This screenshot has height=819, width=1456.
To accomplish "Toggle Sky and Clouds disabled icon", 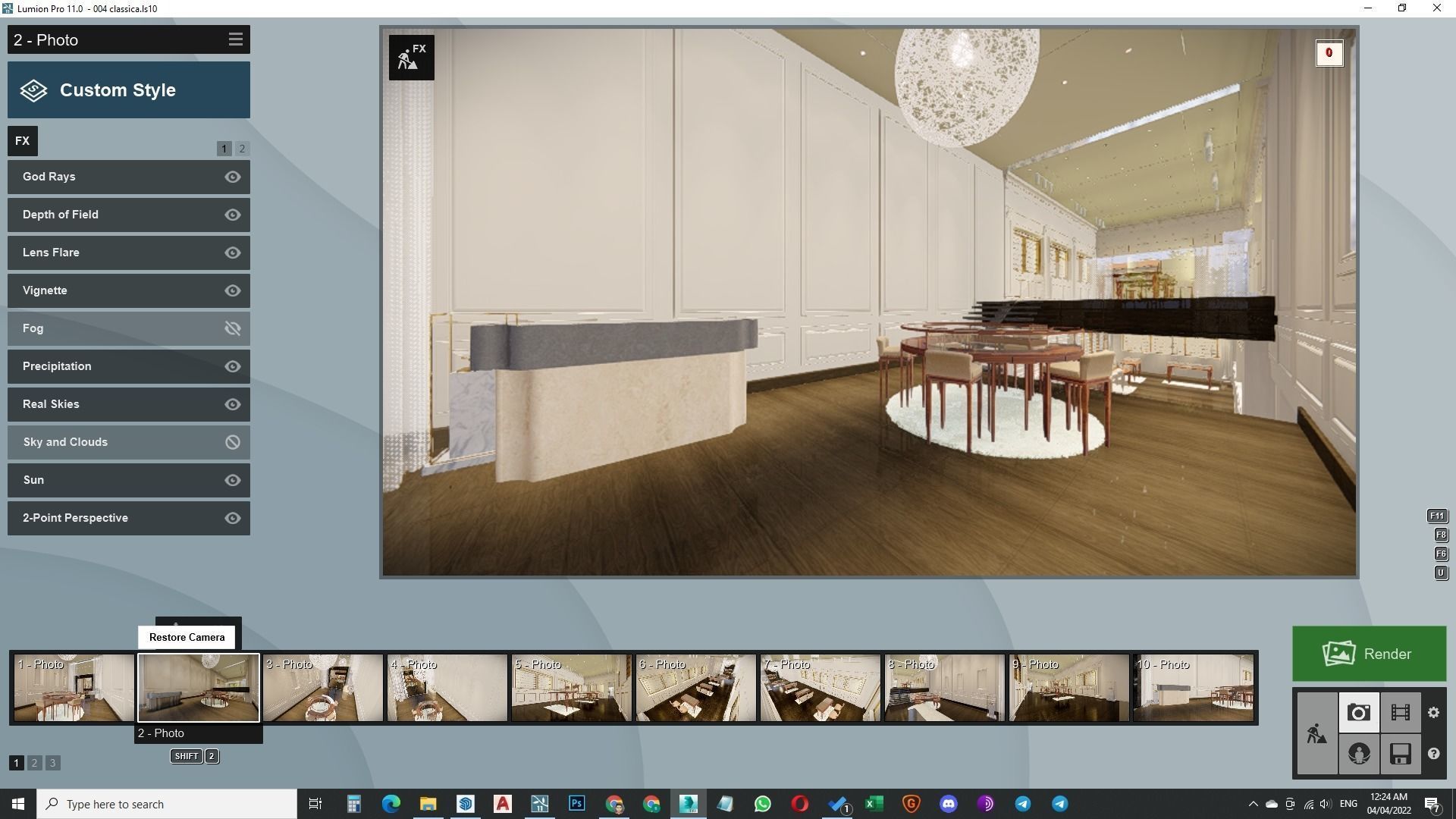I will point(233,442).
